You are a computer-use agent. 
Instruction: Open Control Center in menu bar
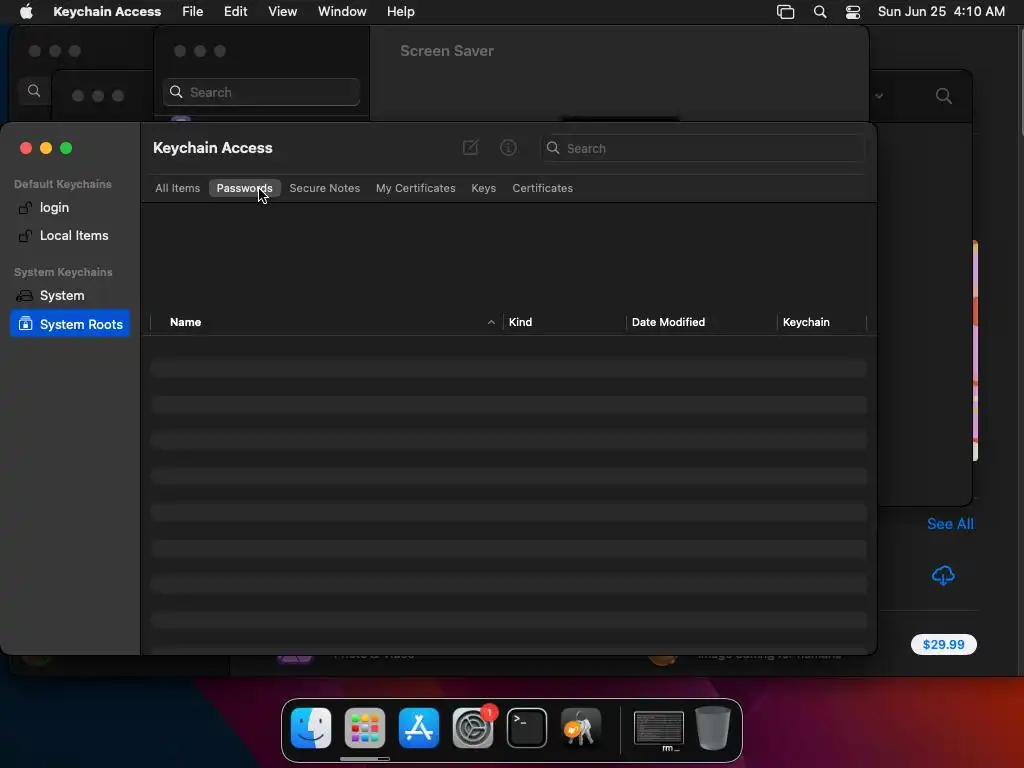853,12
